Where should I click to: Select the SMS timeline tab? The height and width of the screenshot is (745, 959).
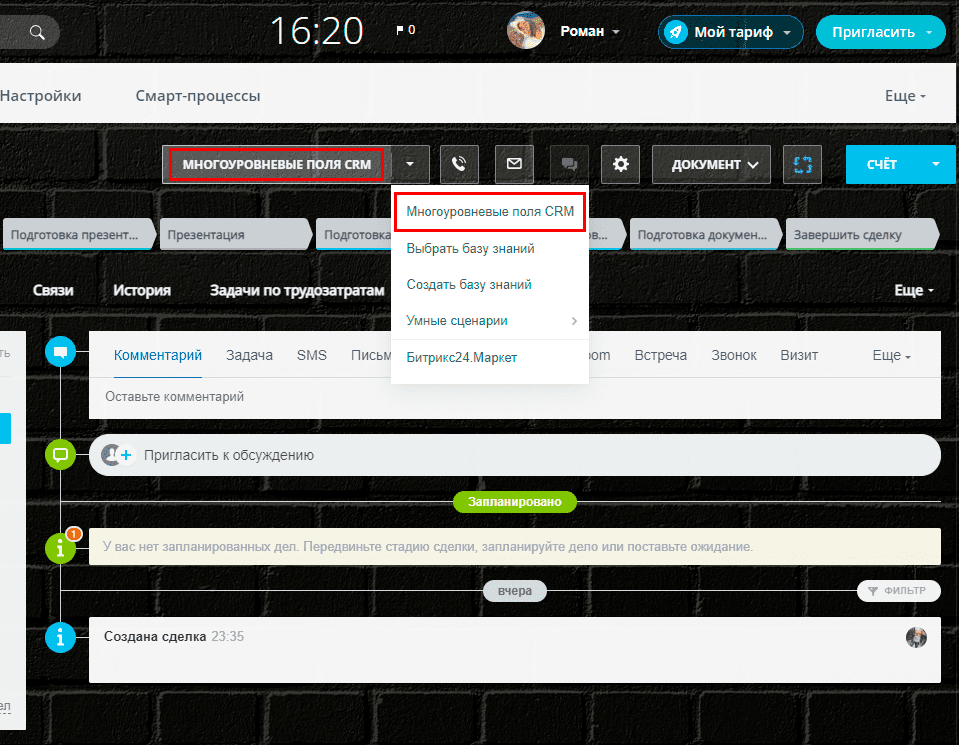point(312,355)
